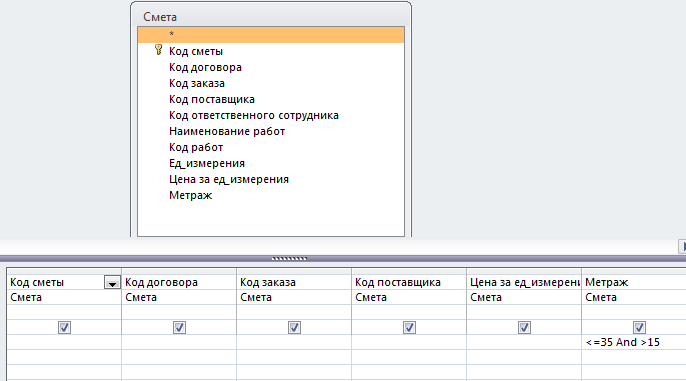Click table cell Смета under Код заказа
The image size is (686, 381).
[294, 297]
